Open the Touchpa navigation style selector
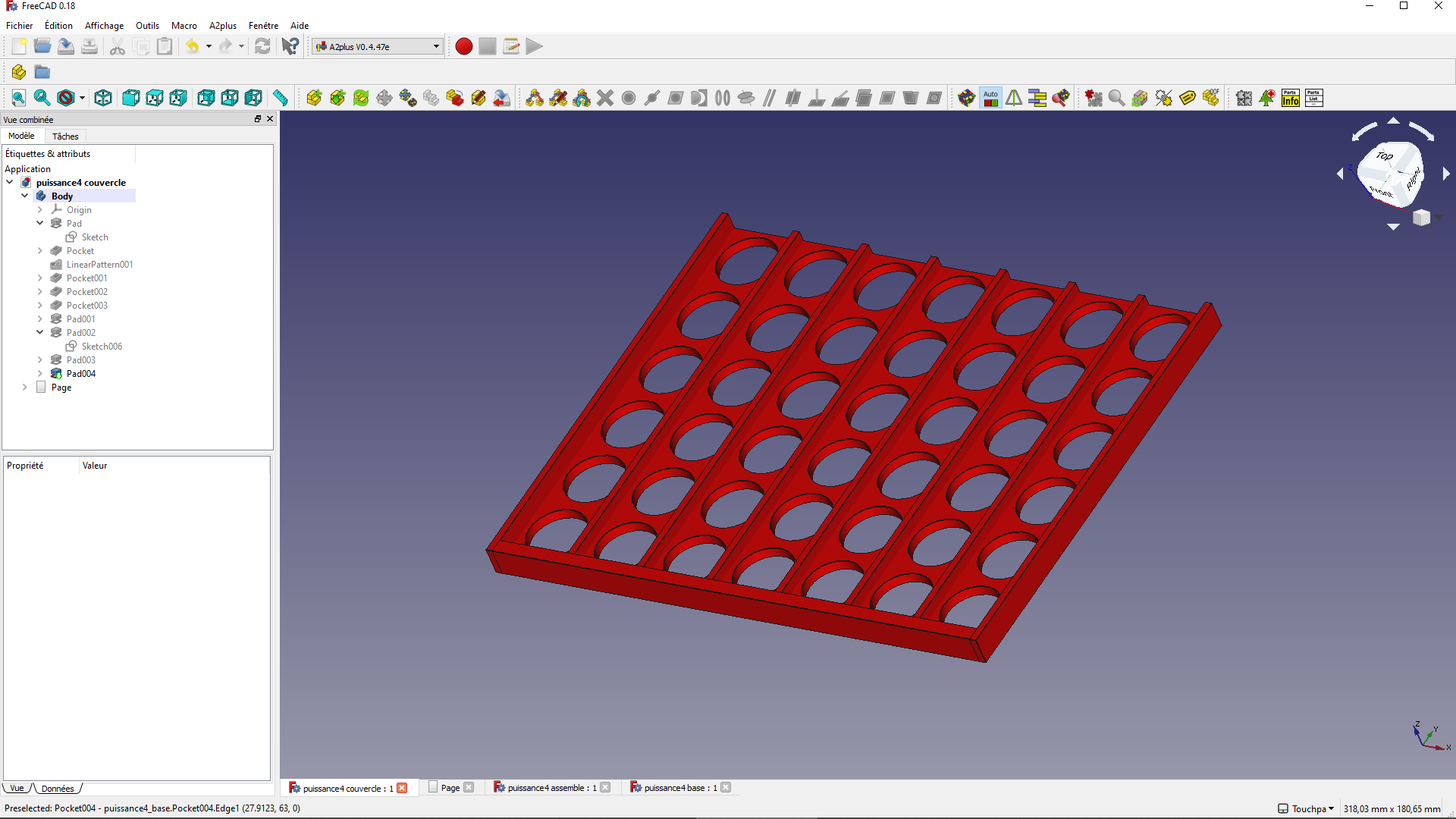This screenshot has width=1456, height=819. (x=1307, y=808)
